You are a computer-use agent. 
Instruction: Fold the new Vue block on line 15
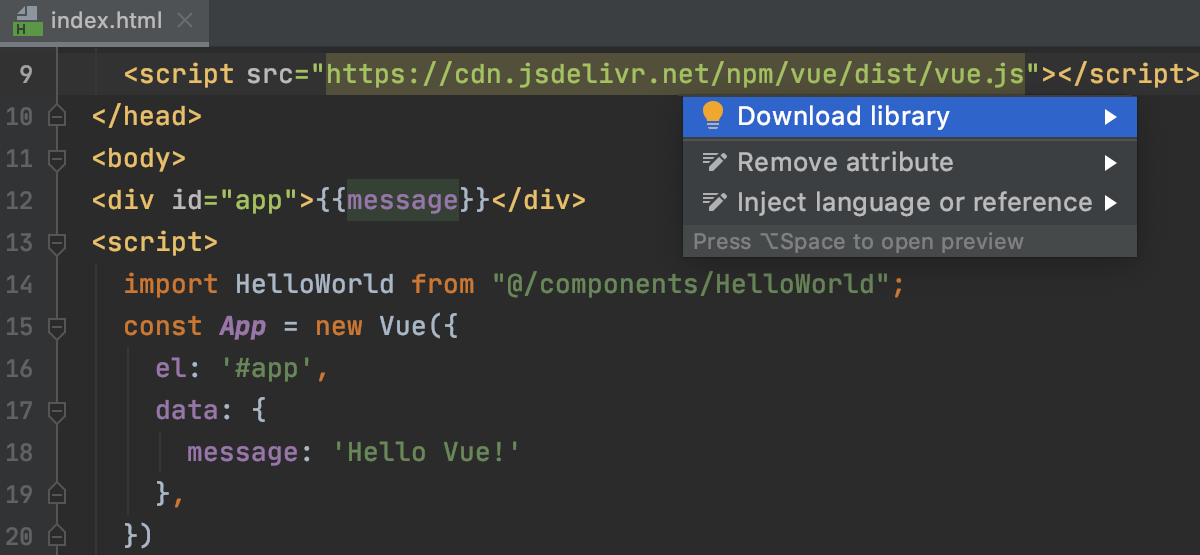(57, 327)
